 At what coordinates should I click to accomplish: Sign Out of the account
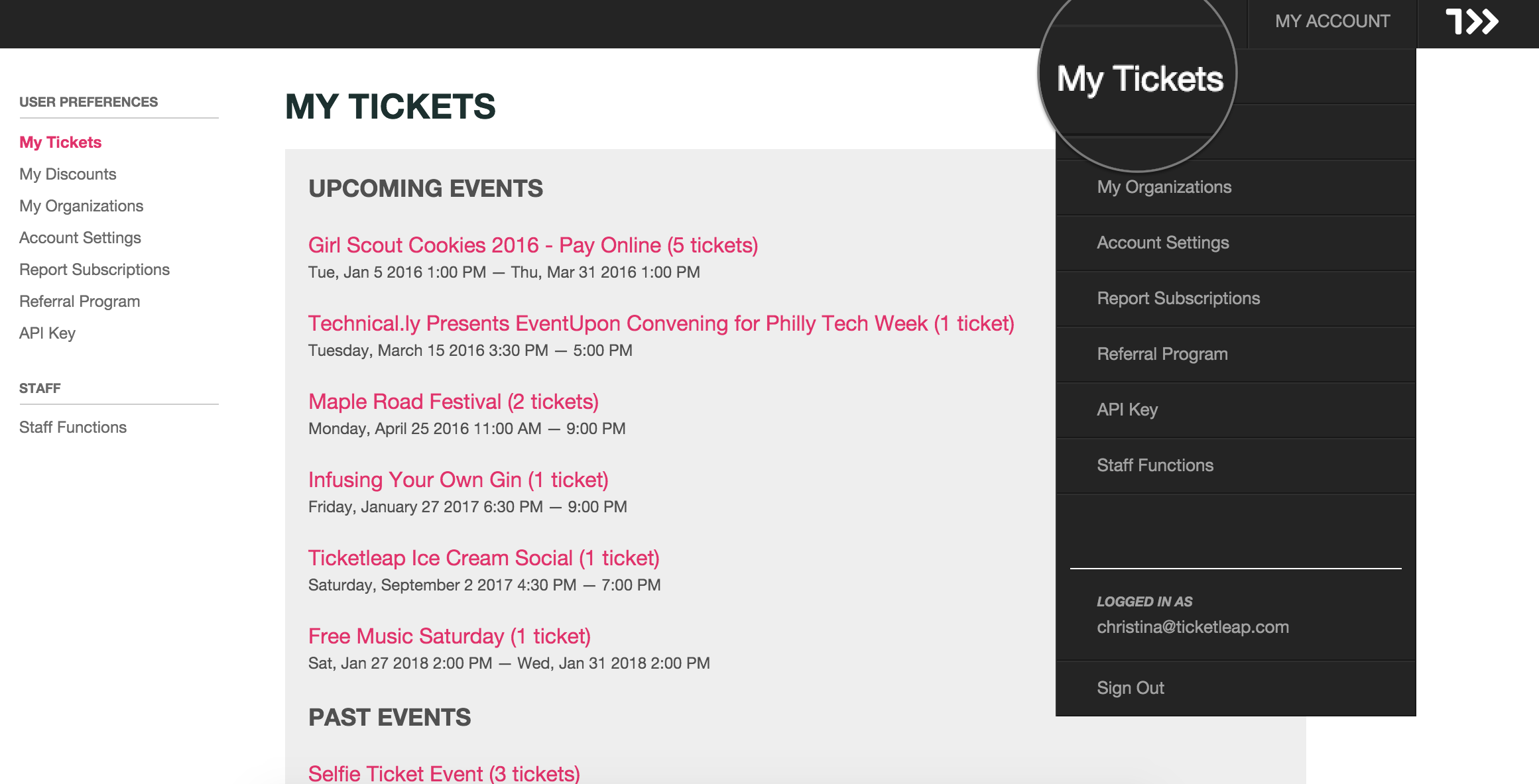click(1130, 688)
